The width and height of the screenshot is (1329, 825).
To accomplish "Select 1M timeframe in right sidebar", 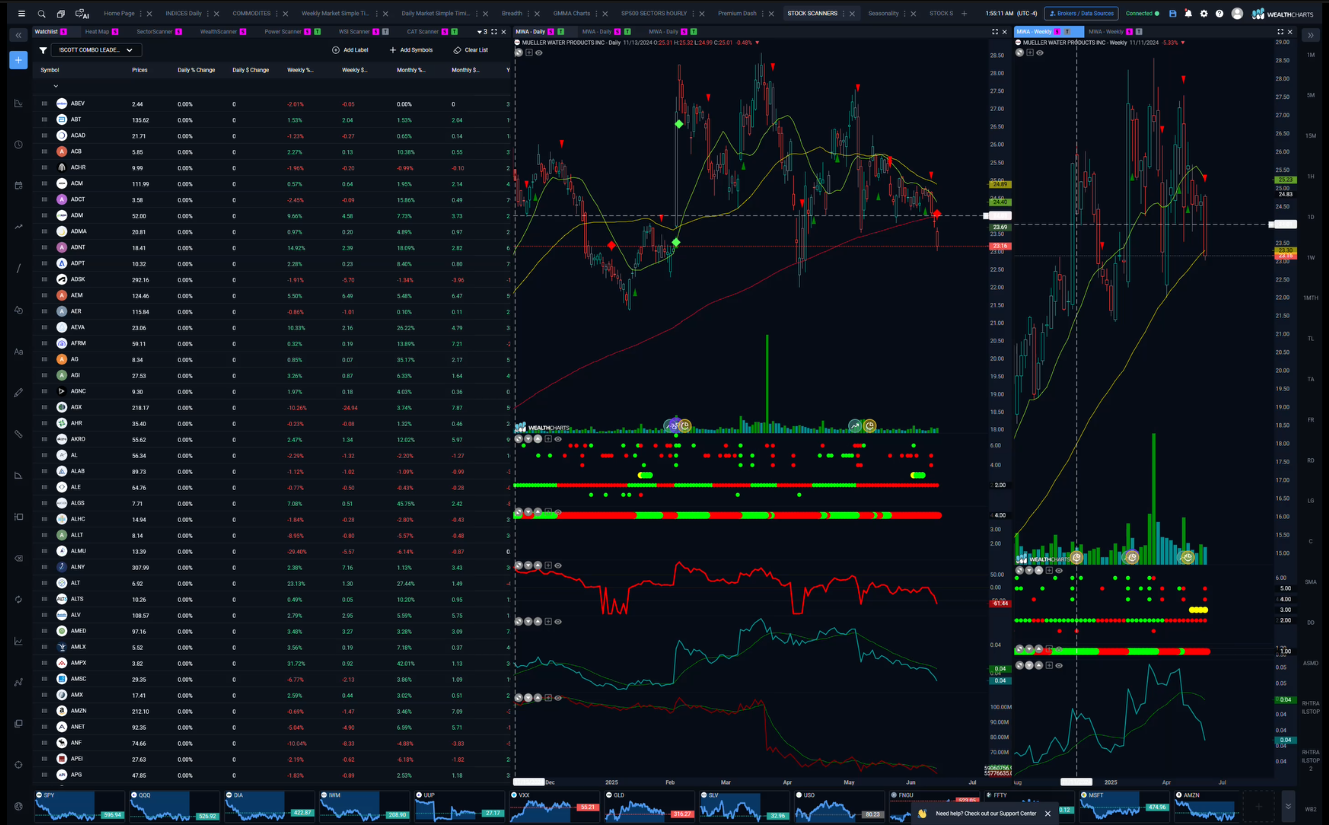I will click(1311, 55).
